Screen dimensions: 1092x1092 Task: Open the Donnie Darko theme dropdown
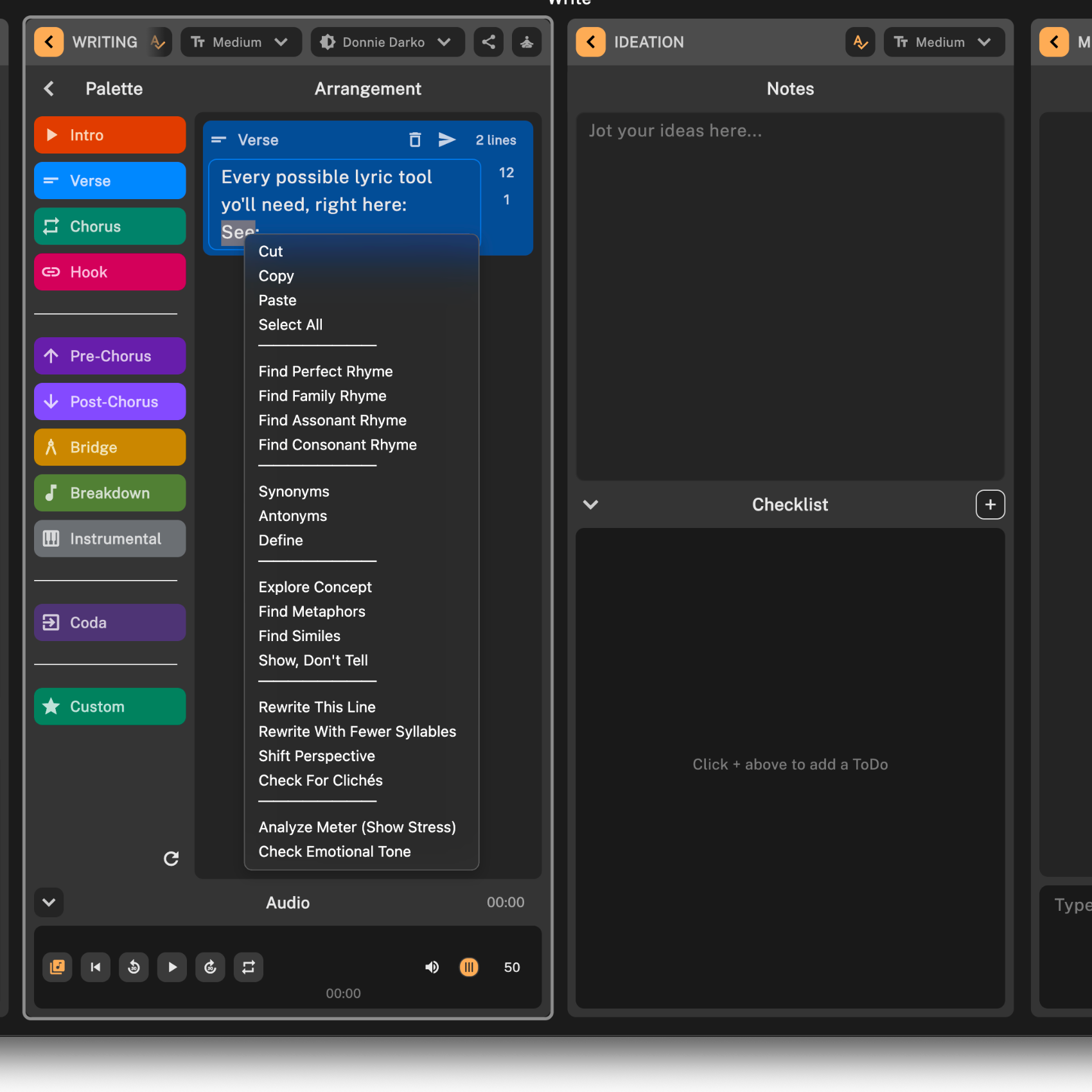coord(387,42)
